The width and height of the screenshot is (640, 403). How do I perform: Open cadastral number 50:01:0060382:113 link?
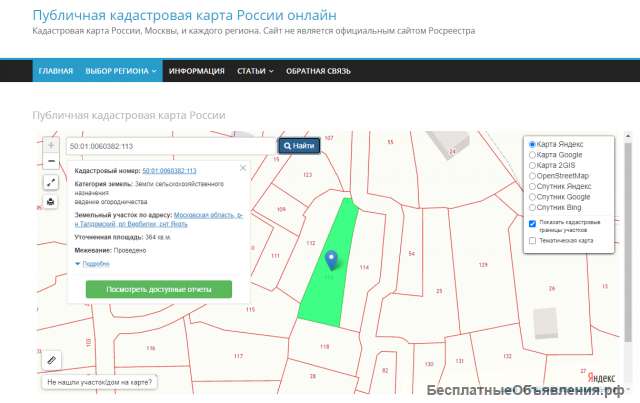tap(169, 171)
